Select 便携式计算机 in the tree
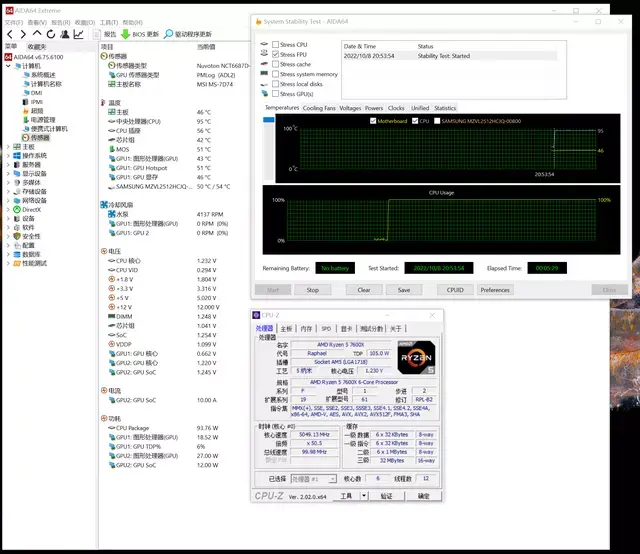This screenshot has height=554, width=640. 45,129
